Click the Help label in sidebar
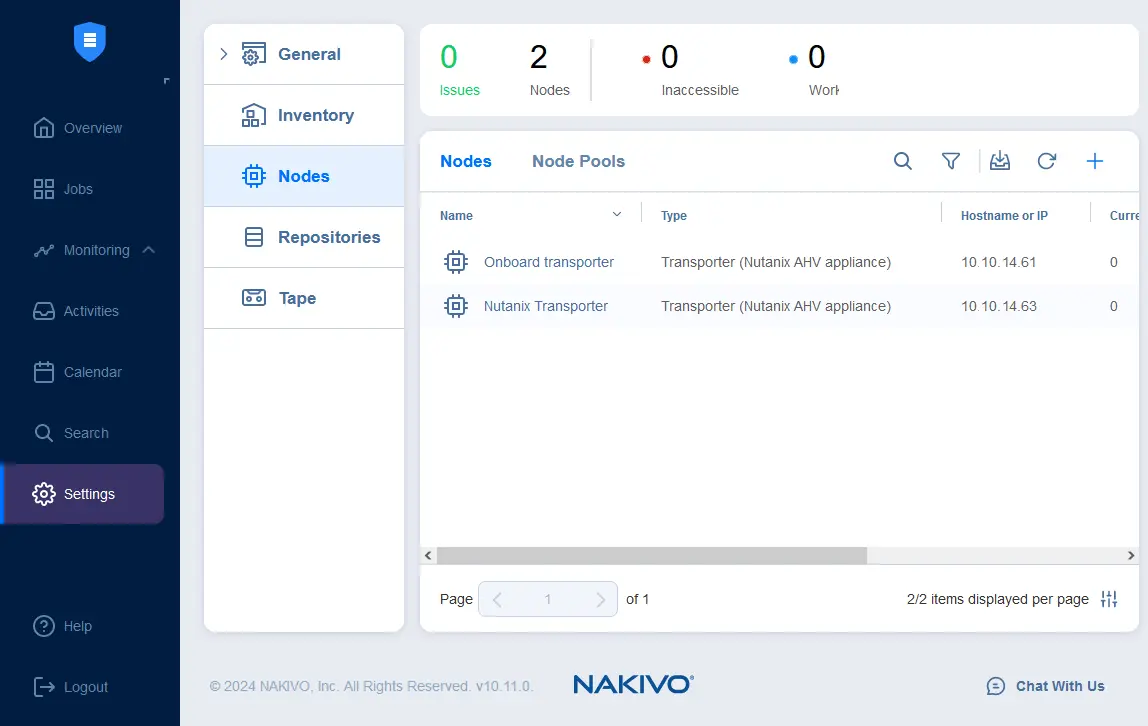The height and width of the screenshot is (726, 1148). coord(78,626)
